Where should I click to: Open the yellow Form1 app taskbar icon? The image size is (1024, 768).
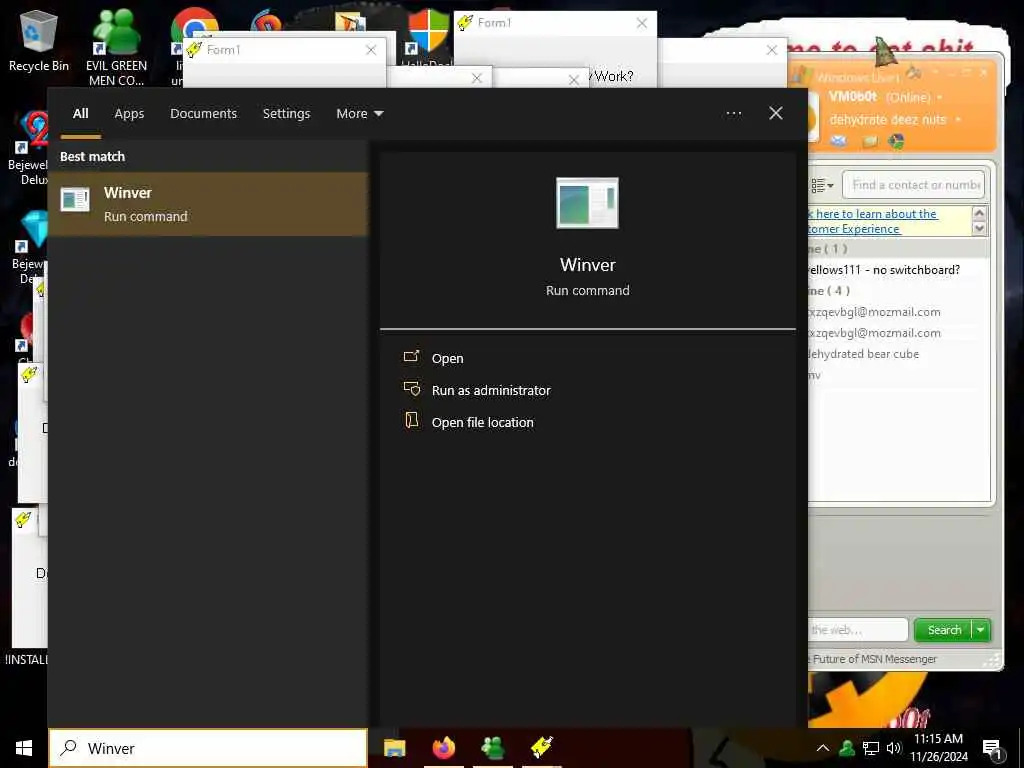pos(541,748)
